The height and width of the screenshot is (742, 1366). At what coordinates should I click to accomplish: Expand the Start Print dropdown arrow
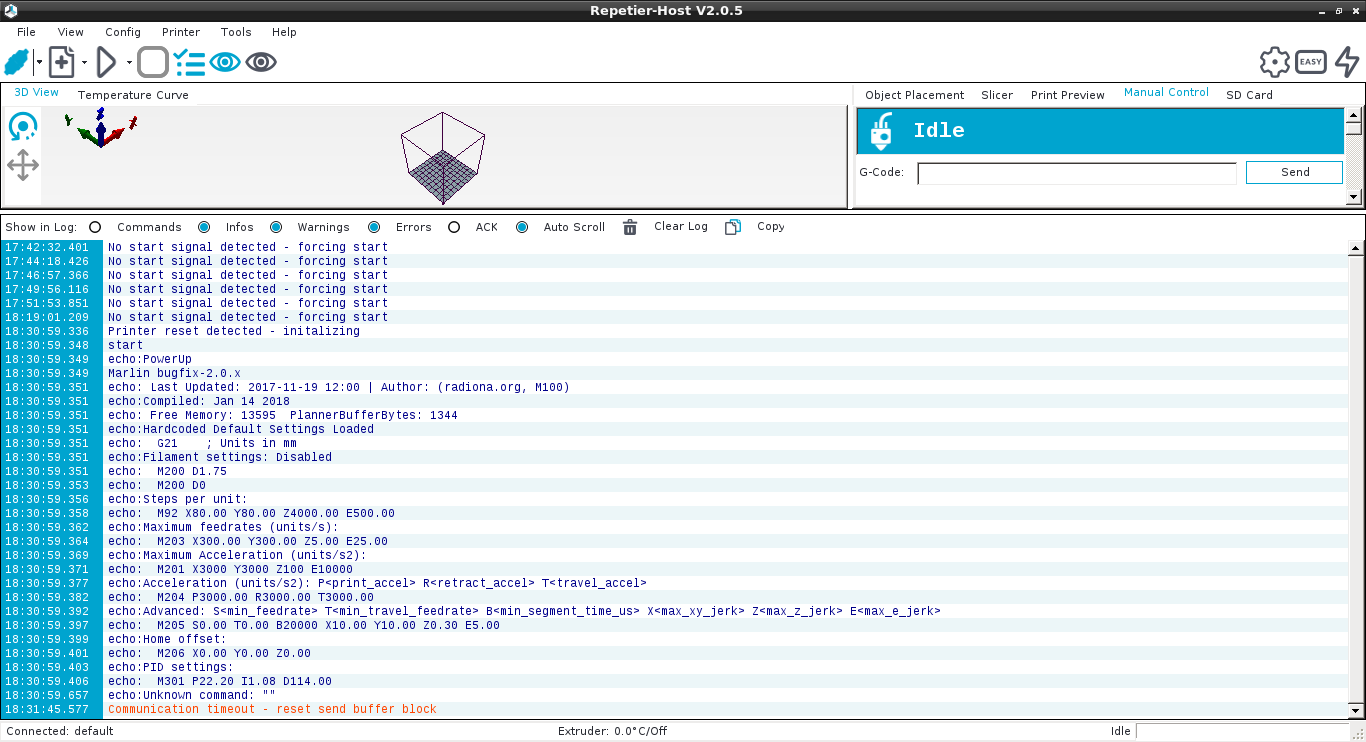(x=129, y=63)
